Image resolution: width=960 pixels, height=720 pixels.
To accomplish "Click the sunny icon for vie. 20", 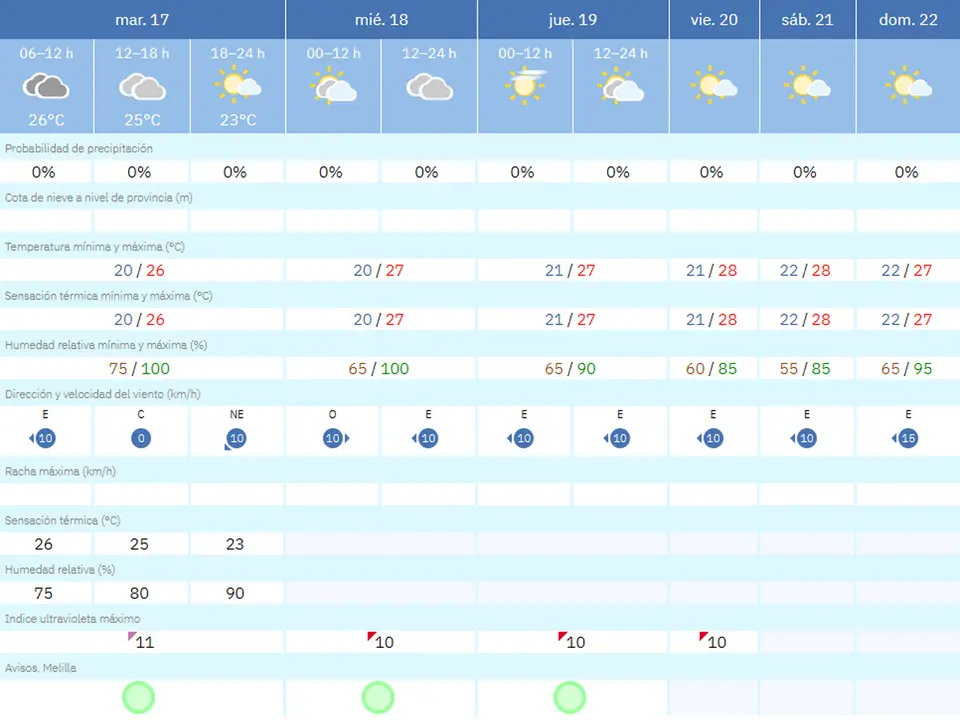I will 714,84.
